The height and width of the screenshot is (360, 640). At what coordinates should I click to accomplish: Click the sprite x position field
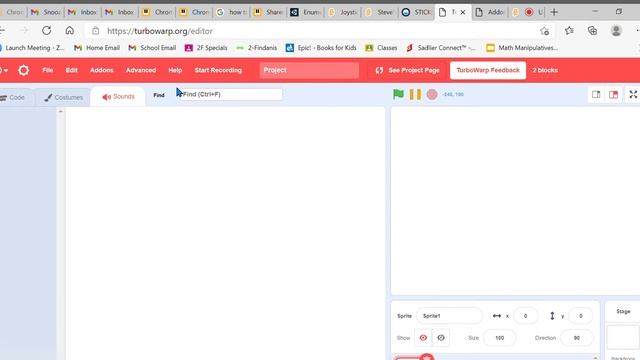click(x=525, y=316)
